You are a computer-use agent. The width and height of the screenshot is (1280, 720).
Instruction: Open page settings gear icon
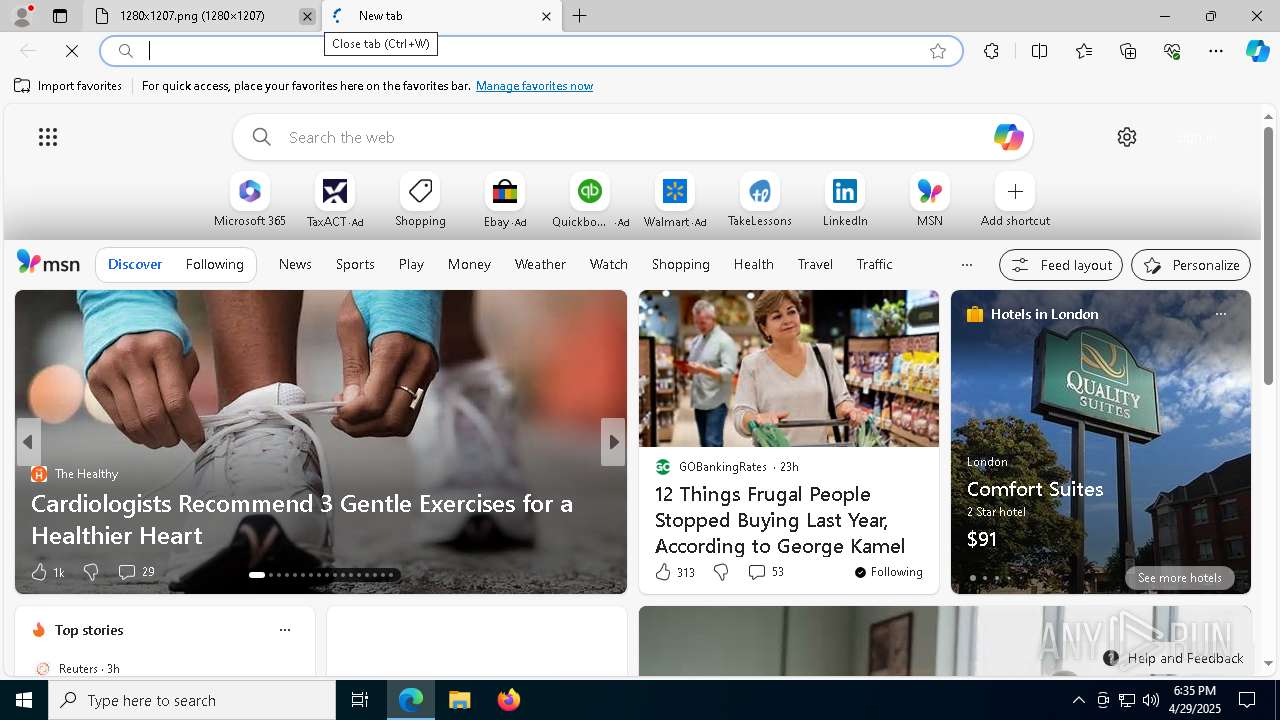1127,137
